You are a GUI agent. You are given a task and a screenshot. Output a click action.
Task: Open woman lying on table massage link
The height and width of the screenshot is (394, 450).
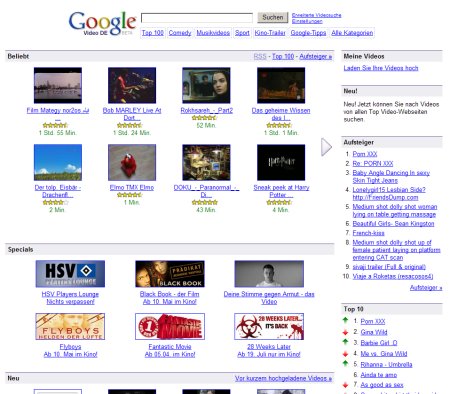395,210
